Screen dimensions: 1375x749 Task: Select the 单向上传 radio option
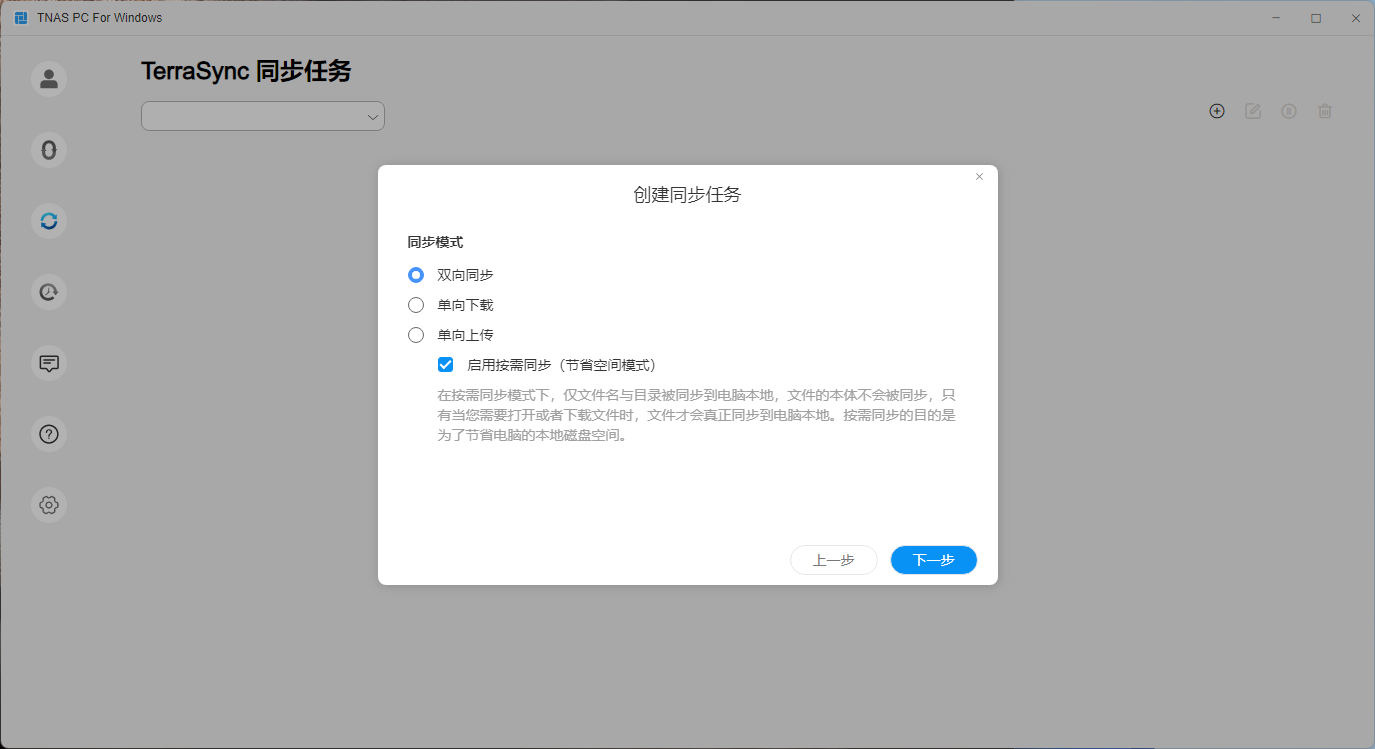[416, 335]
